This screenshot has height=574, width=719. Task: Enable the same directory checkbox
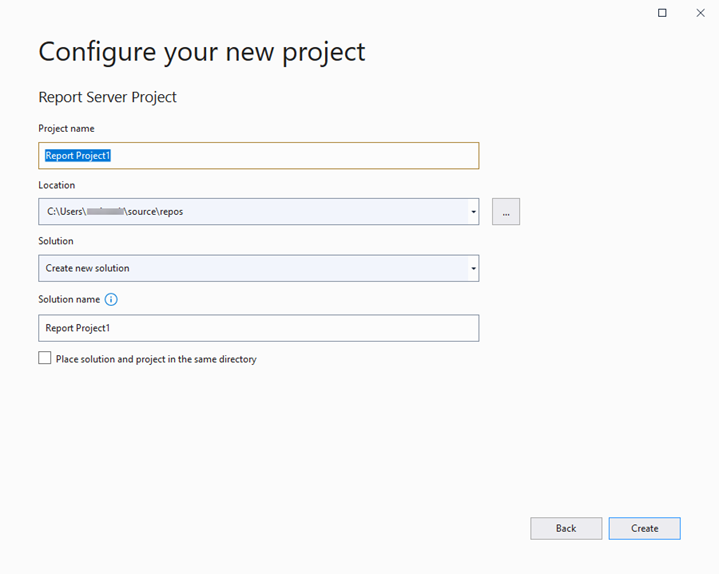coord(45,358)
